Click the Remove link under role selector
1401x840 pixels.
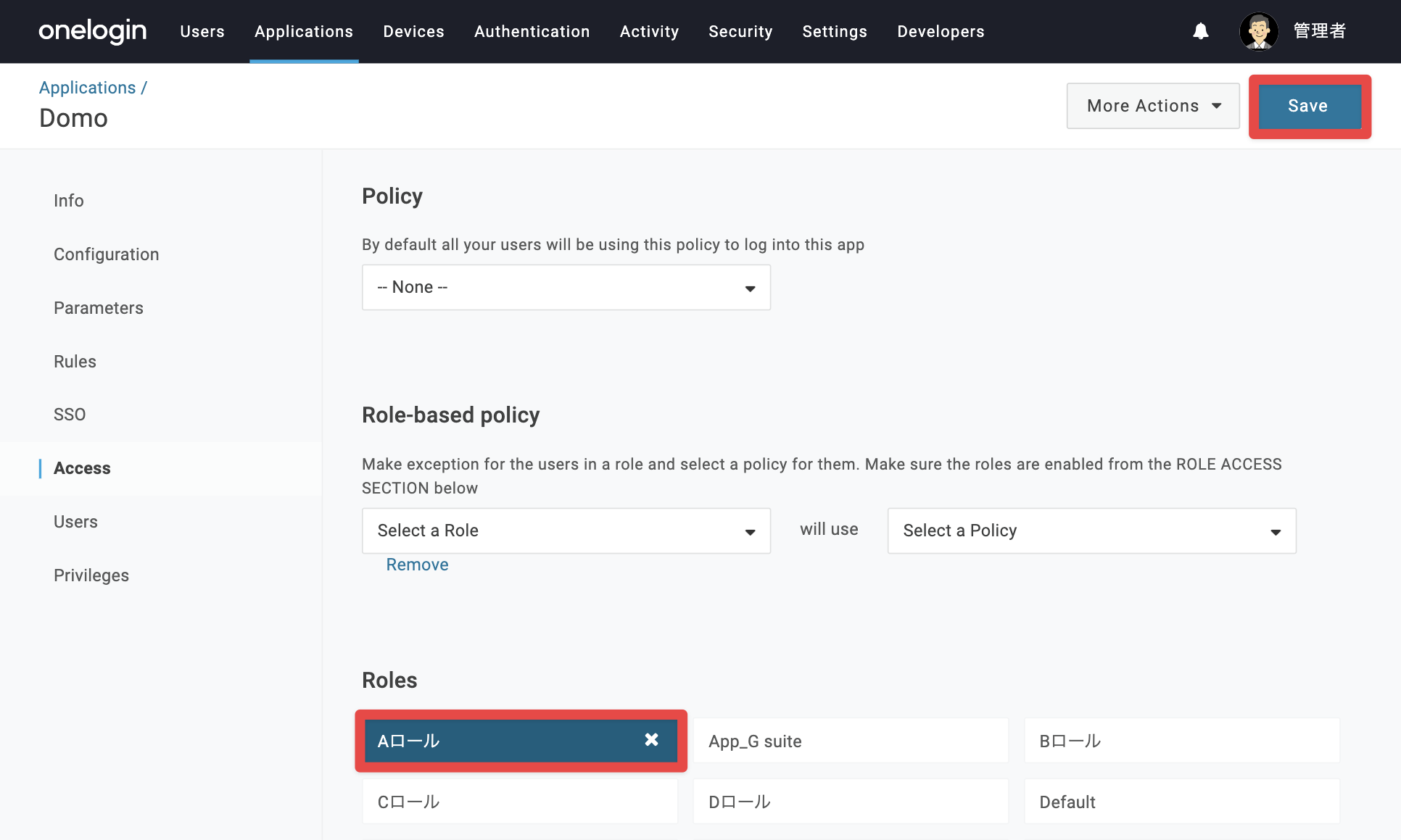[x=417, y=565]
